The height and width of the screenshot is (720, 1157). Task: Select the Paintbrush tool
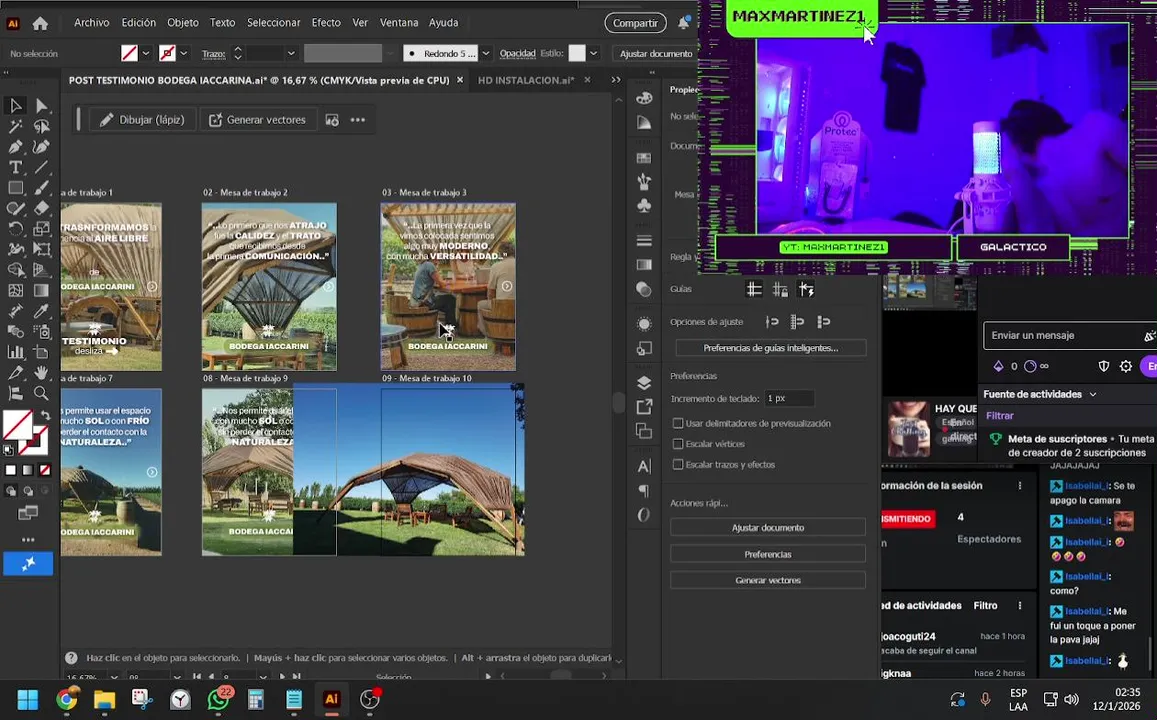pyautogui.click(x=41, y=188)
